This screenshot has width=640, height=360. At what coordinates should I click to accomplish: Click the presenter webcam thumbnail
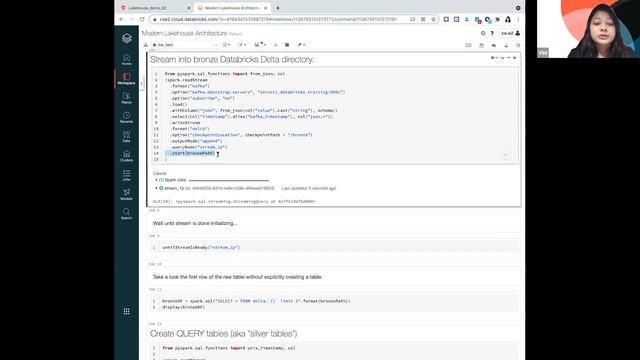(589, 29)
